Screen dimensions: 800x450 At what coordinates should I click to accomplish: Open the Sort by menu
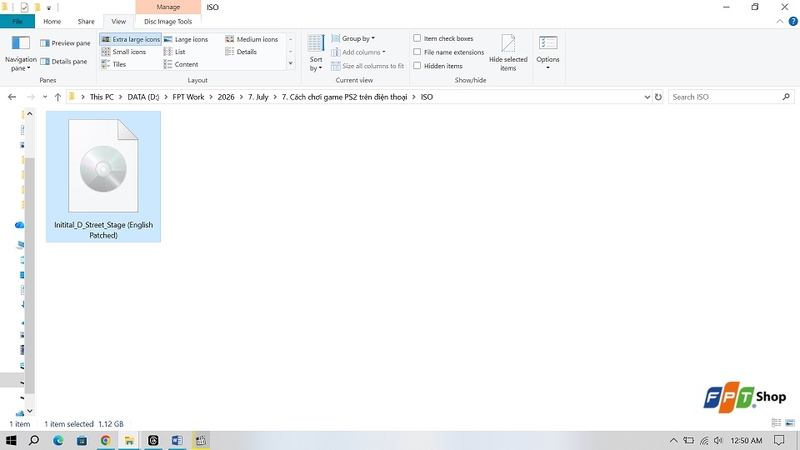coord(316,53)
